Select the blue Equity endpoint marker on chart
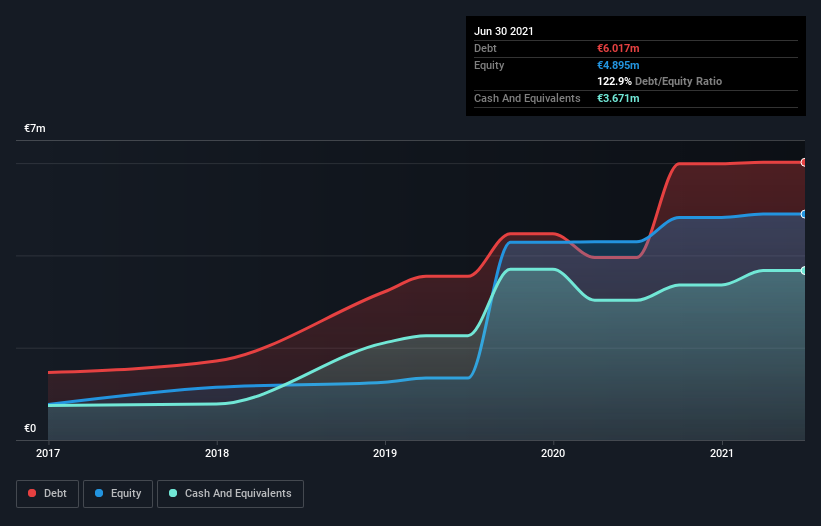Viewport: 821px width, 526px height. pyautogui.click(x=803, y=214)
